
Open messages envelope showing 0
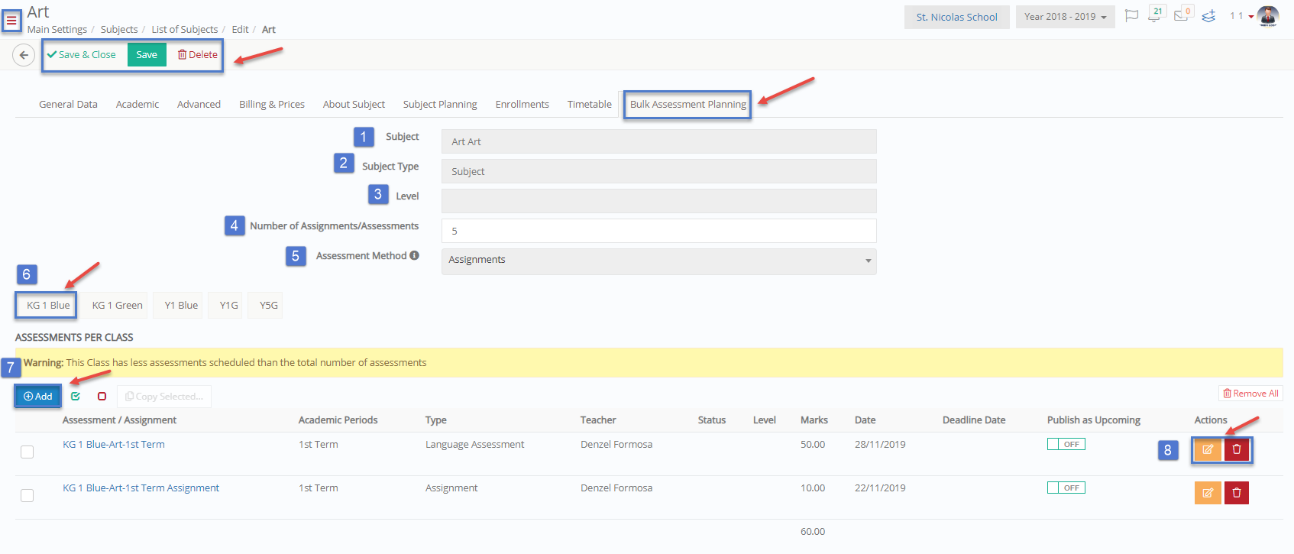point(1183,15)
